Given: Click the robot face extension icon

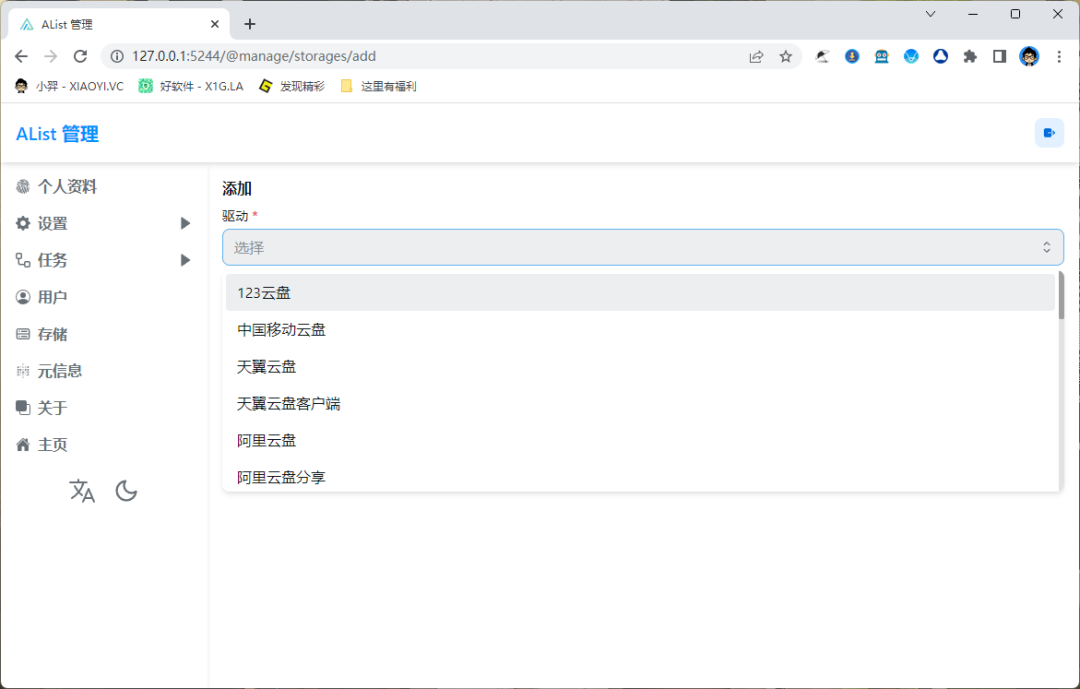Looking at the screenshot, I should [882, 56].
